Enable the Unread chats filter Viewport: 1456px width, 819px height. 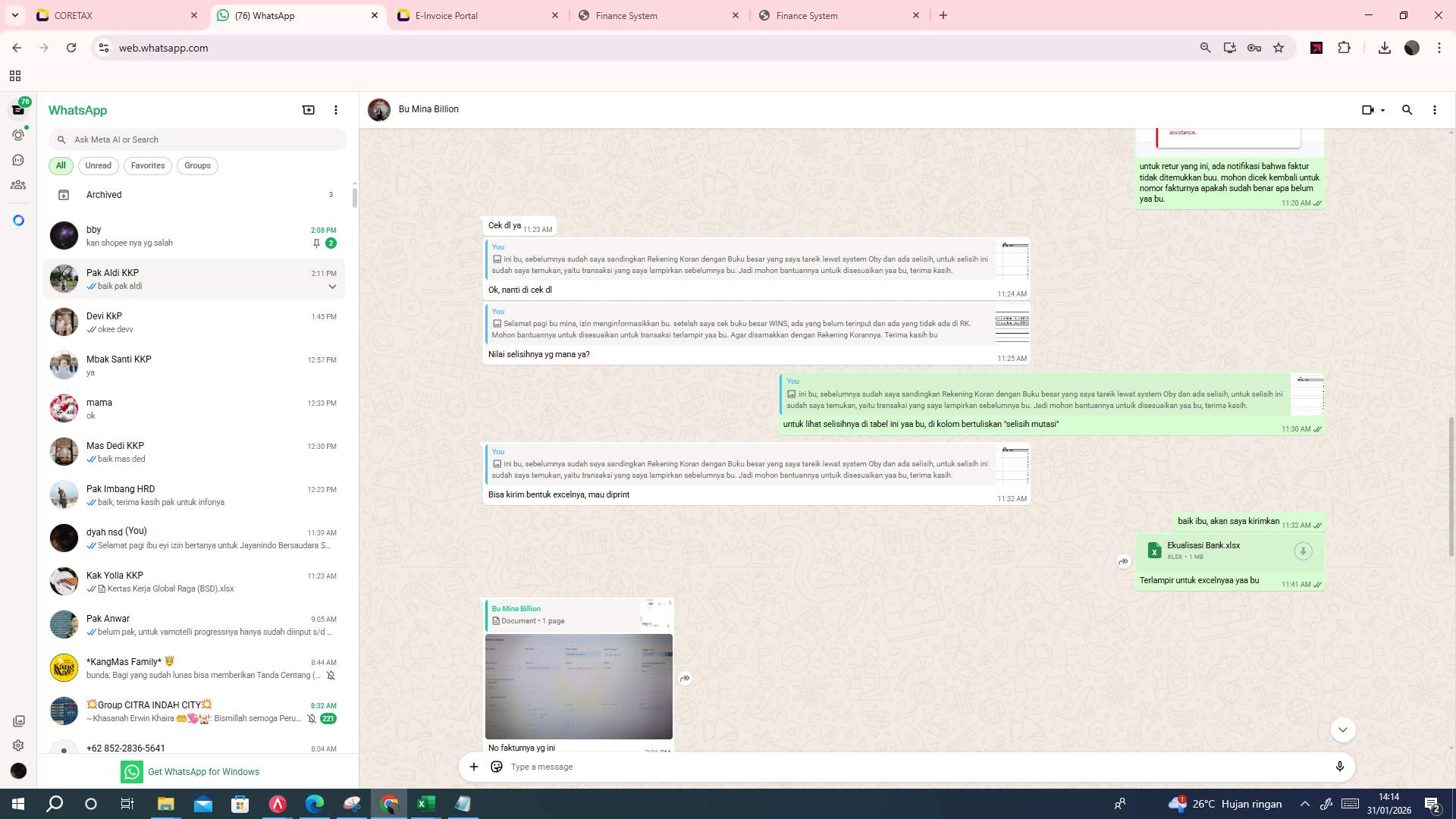pyautogui.click(x=98, y=165)
